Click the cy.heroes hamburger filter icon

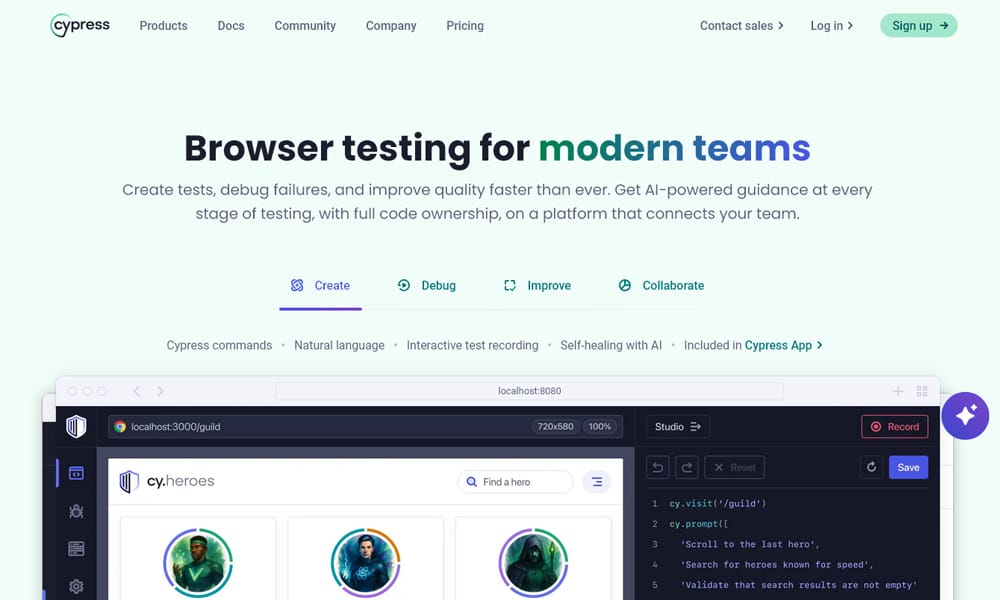click(x=597, y=482)
